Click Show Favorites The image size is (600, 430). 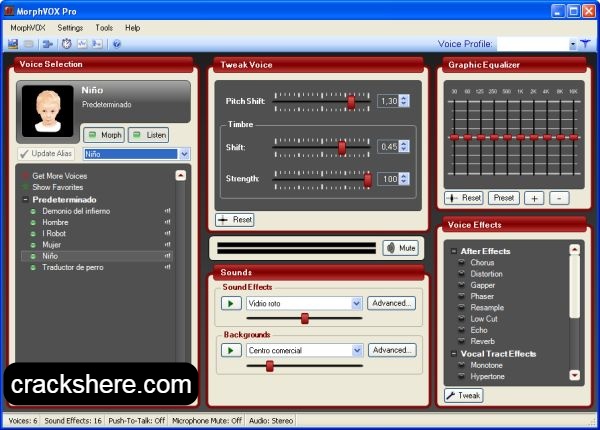pos(58,187)
